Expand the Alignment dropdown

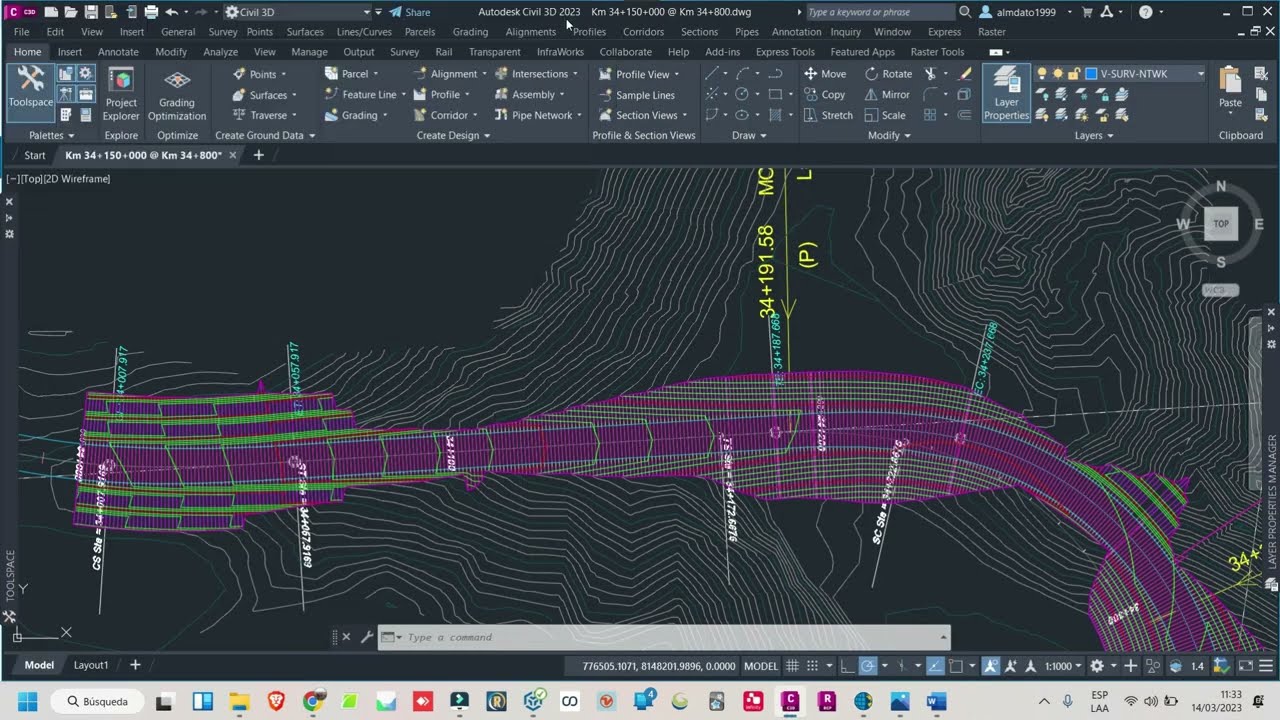click(x=484, y=74)
